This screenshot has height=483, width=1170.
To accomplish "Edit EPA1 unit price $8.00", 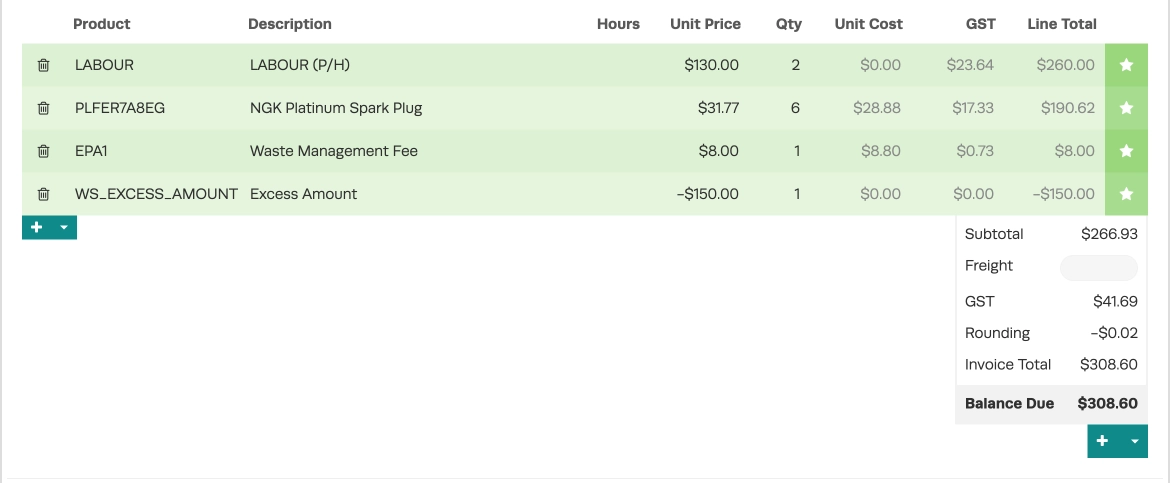I will (x=719, y=151).
